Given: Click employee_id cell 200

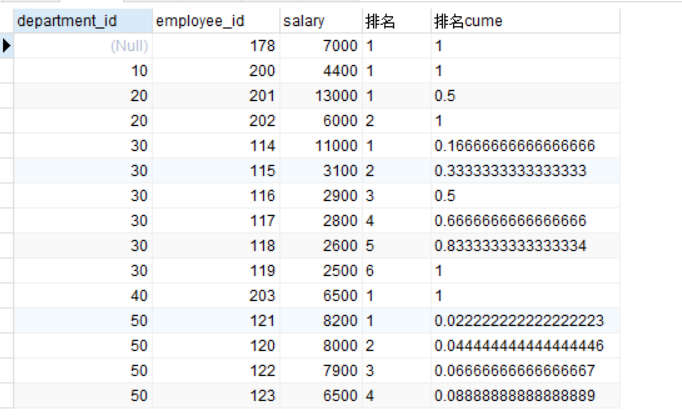Looking at the screenshot, I should coord(216,71).
